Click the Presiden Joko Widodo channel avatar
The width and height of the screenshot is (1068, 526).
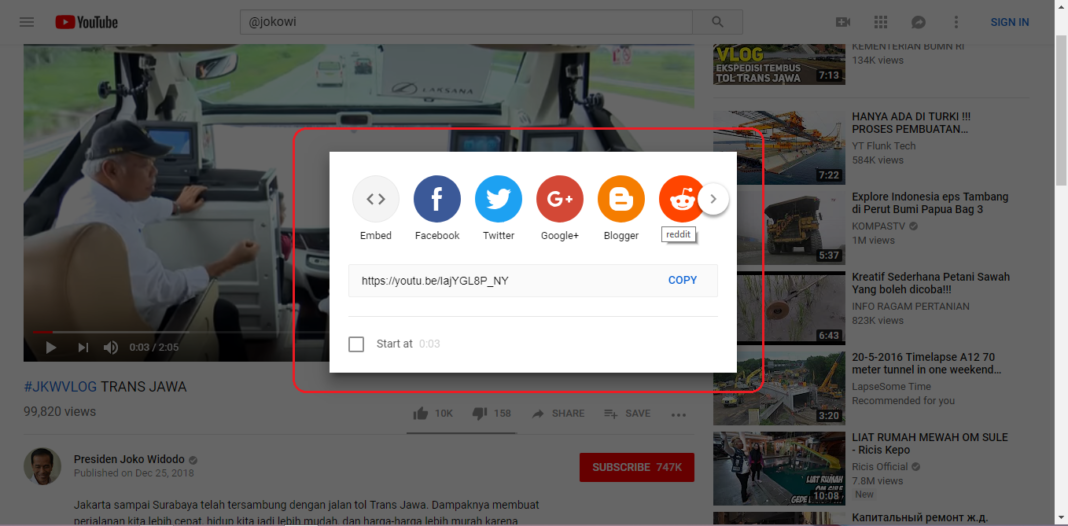click(x=42, y=467)
